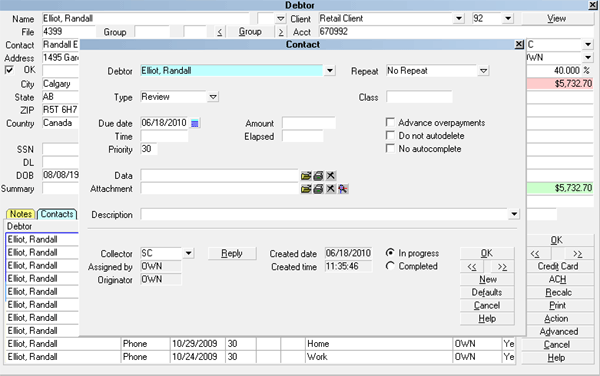Click the Credit Card button
600x376 pixels.
coord(558,266)
